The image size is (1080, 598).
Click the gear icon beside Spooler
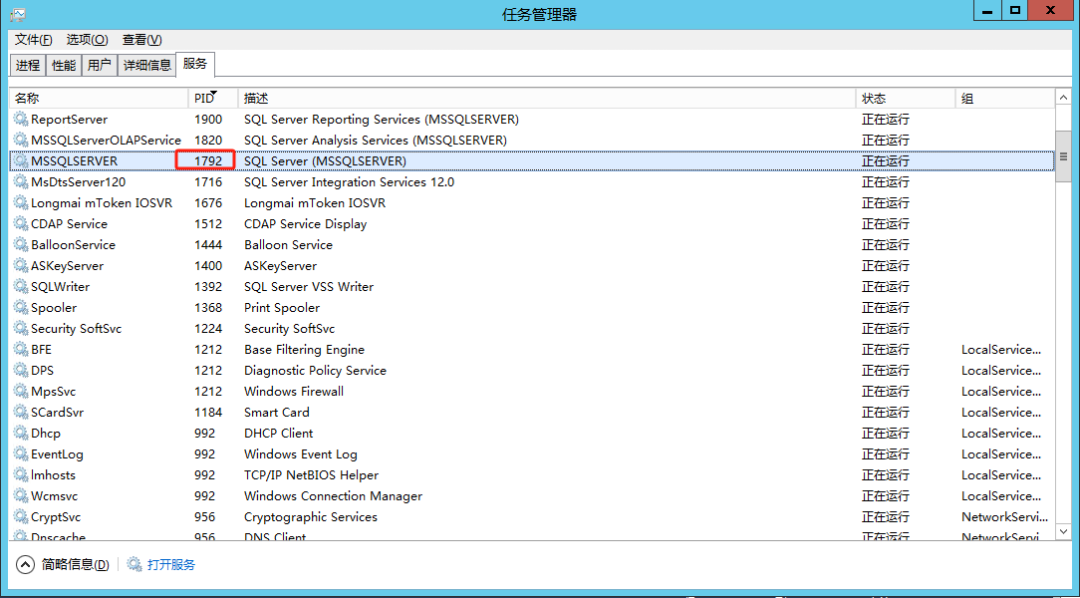coord(21,307)
